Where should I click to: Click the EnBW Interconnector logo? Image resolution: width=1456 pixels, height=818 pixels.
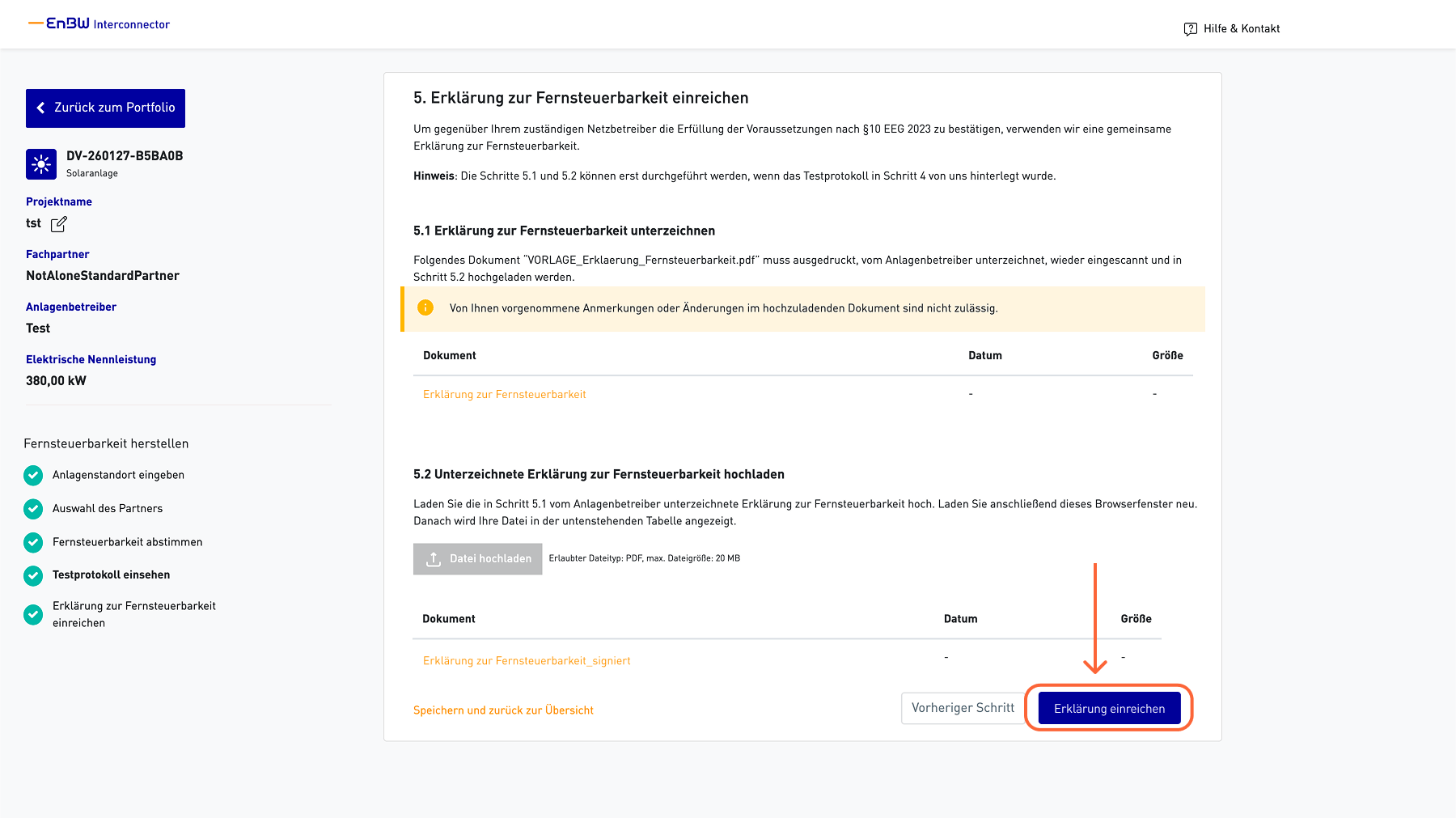click(x=99, y=24)
